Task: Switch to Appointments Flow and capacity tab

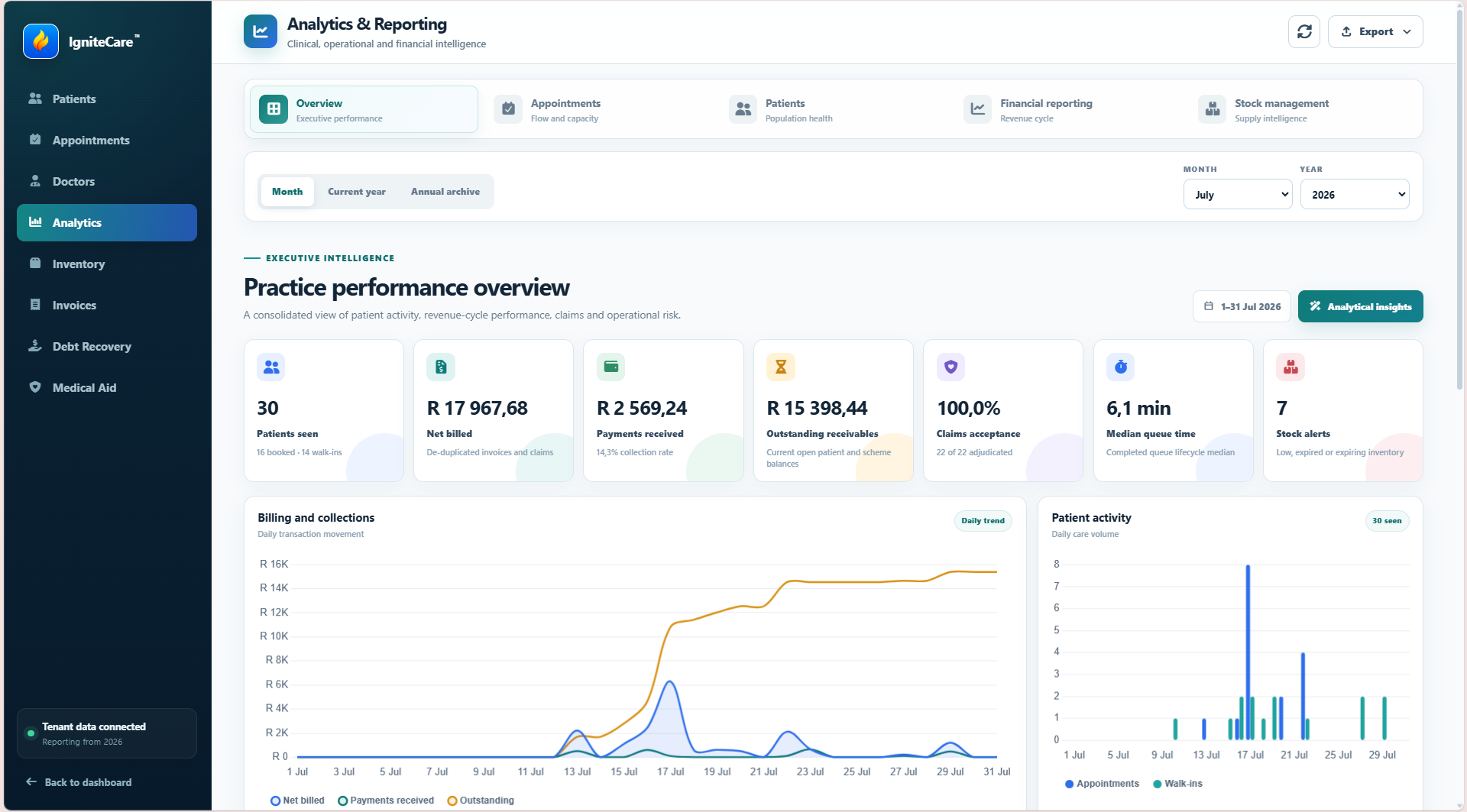Action: 598,109
